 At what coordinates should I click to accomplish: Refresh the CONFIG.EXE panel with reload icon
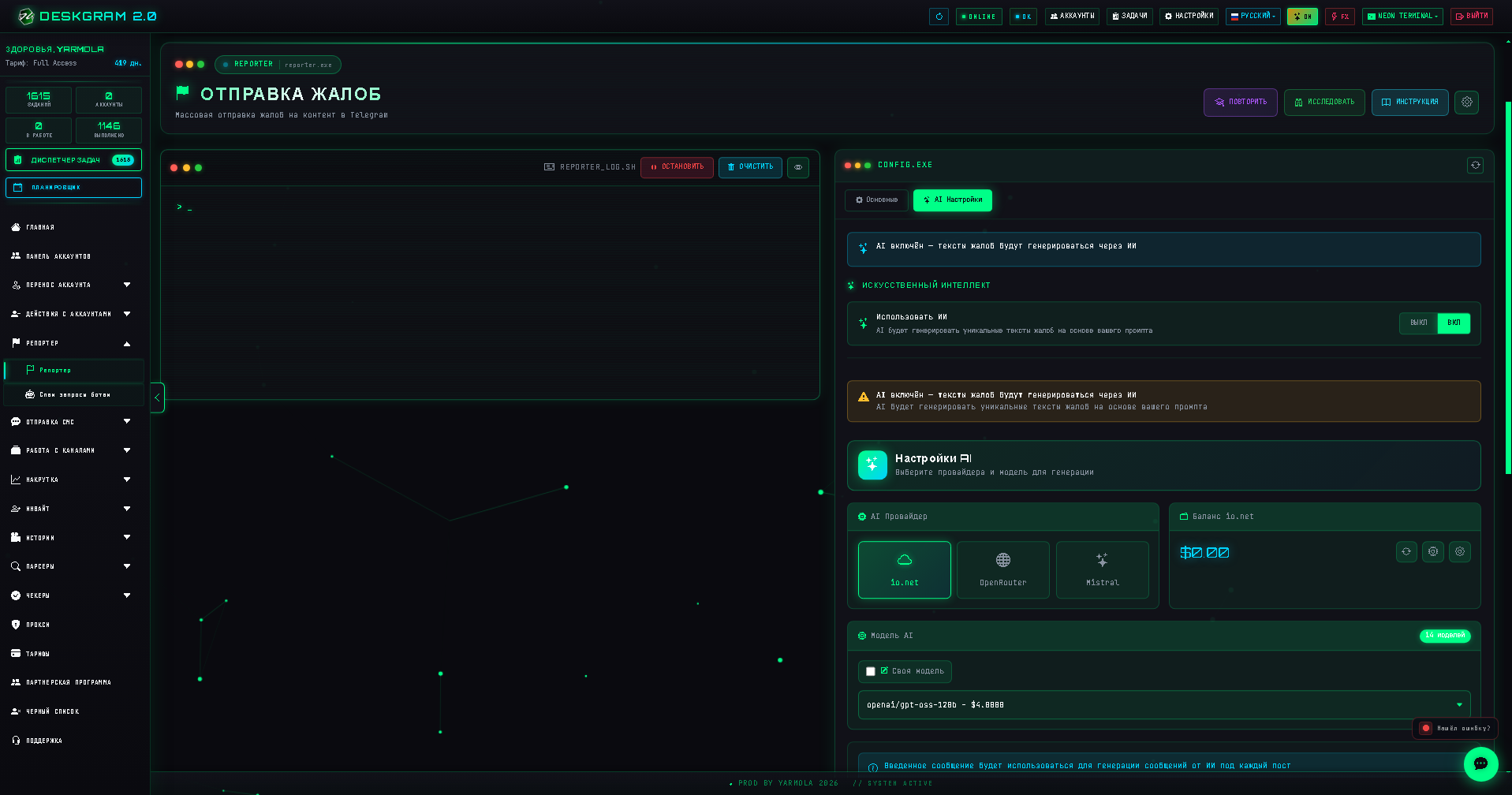[1475, 165]
